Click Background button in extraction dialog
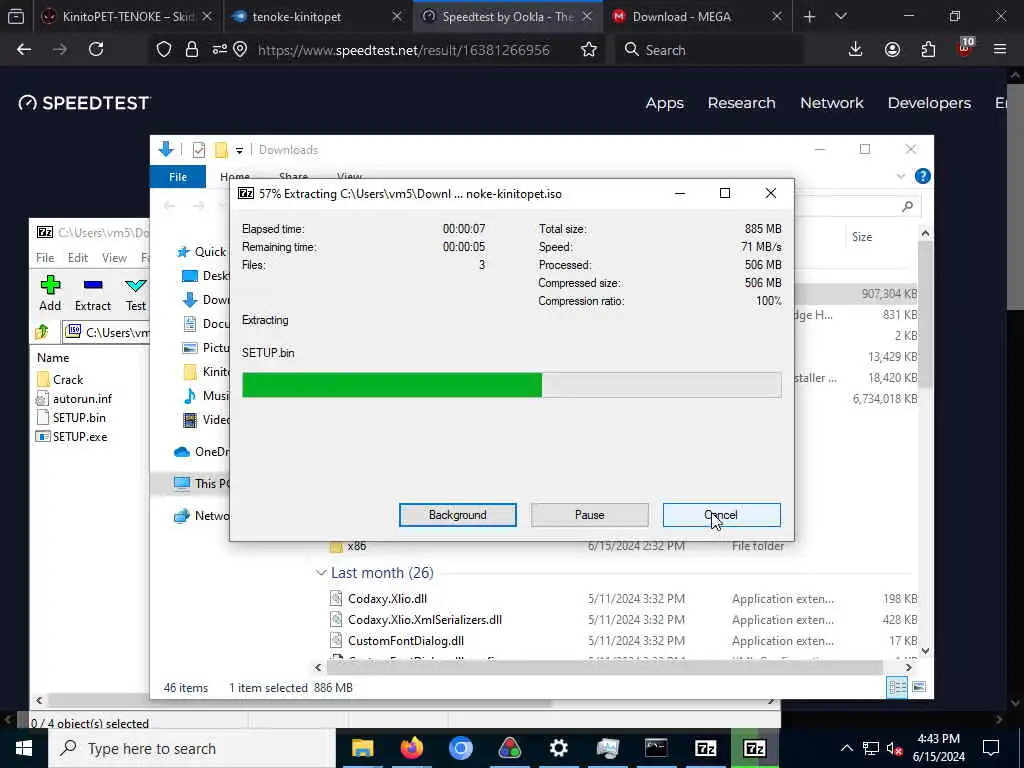 coord(457,515)
